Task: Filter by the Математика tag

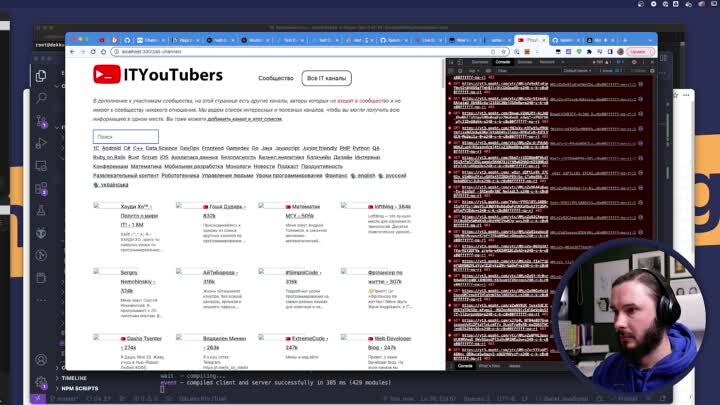Action: (146, 166)
